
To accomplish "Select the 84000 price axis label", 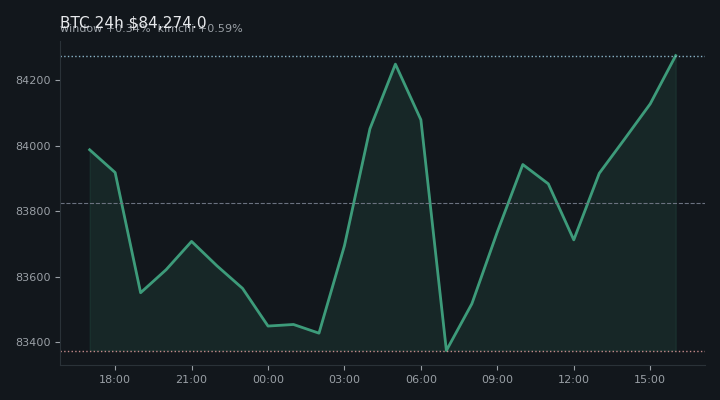I will 33,146.
